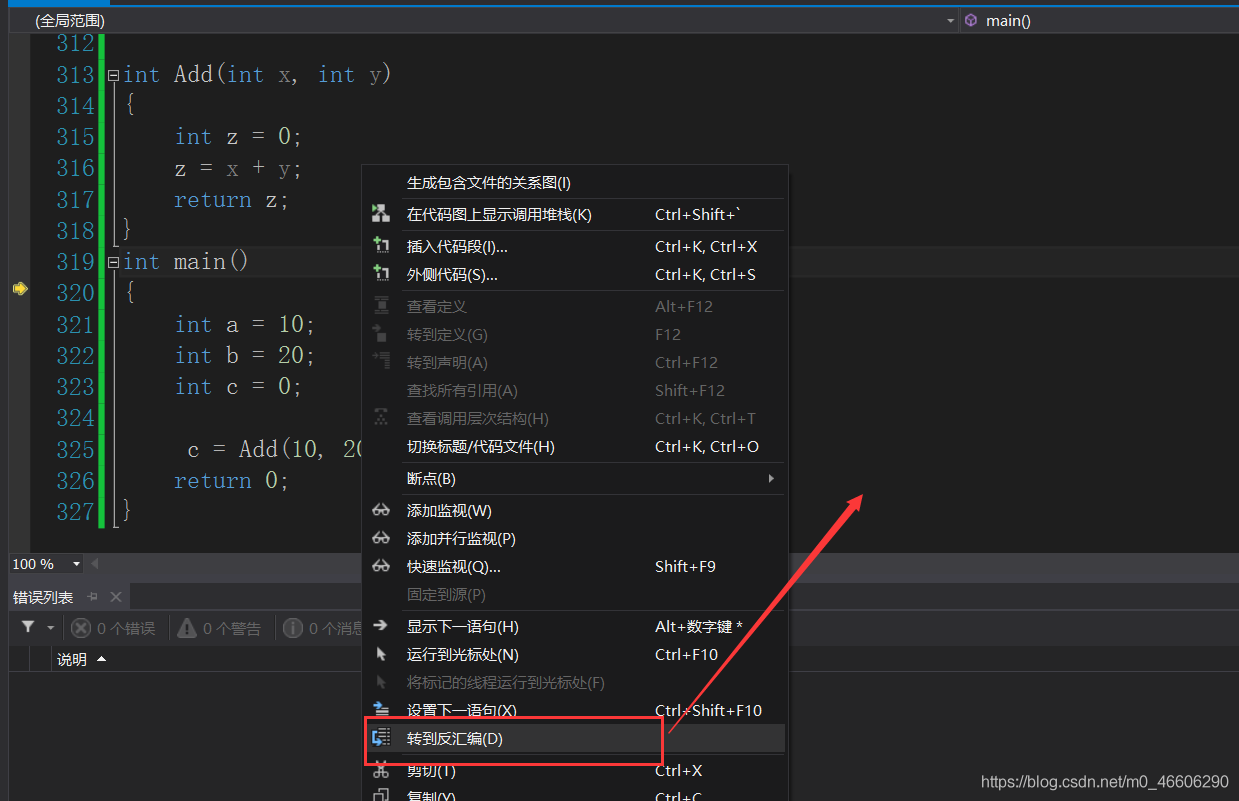This screenshot has height=801, width=1239.
Task: Click the Surround With (外侧代码) icon
Action: click(x=381, y=273)
